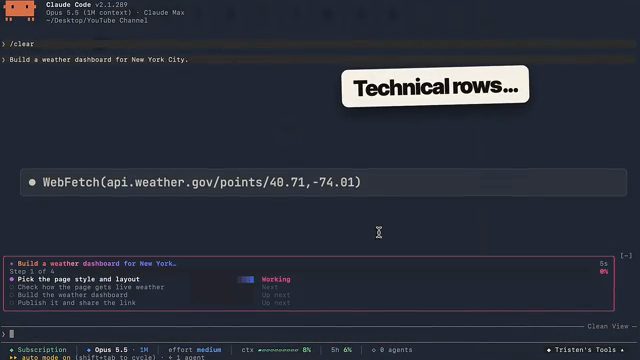The height and width of the screenshot is (360, 640).
Task: Select the 'Check how the page gets live weather' step
Action: [91, 287]
